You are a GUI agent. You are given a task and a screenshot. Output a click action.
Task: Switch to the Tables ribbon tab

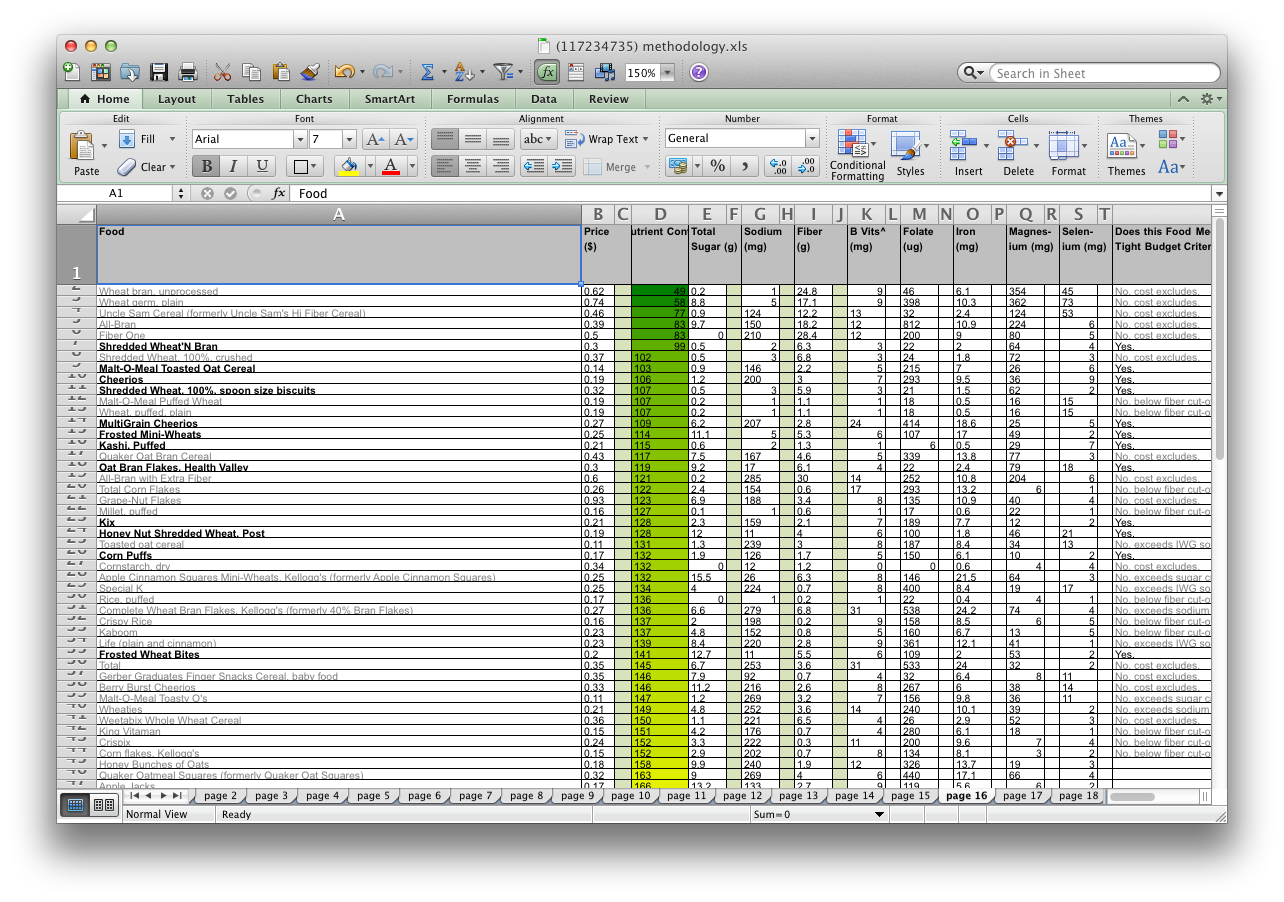(x=245, y=99)
